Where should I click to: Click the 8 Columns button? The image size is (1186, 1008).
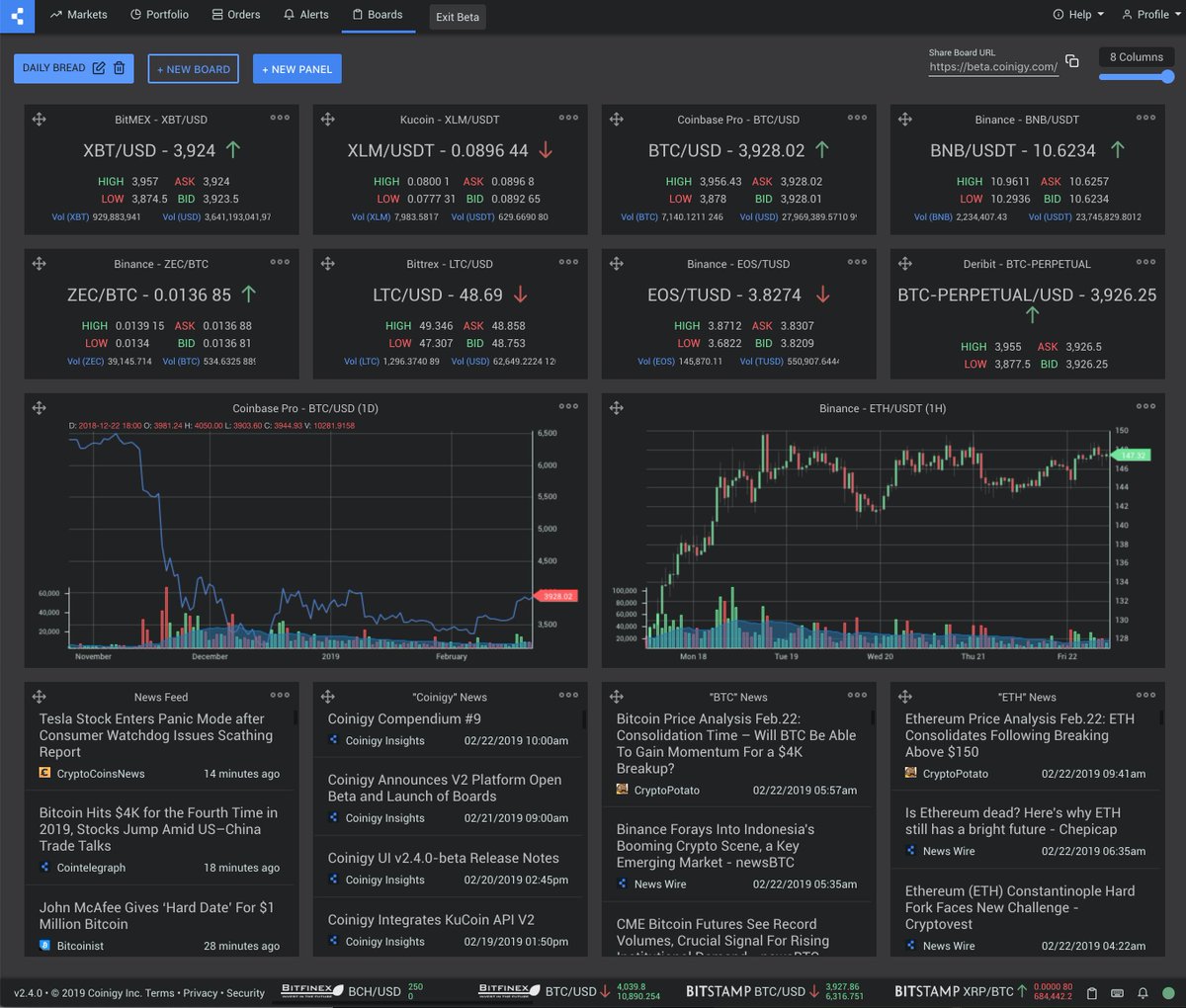[x=1137, y=57]
